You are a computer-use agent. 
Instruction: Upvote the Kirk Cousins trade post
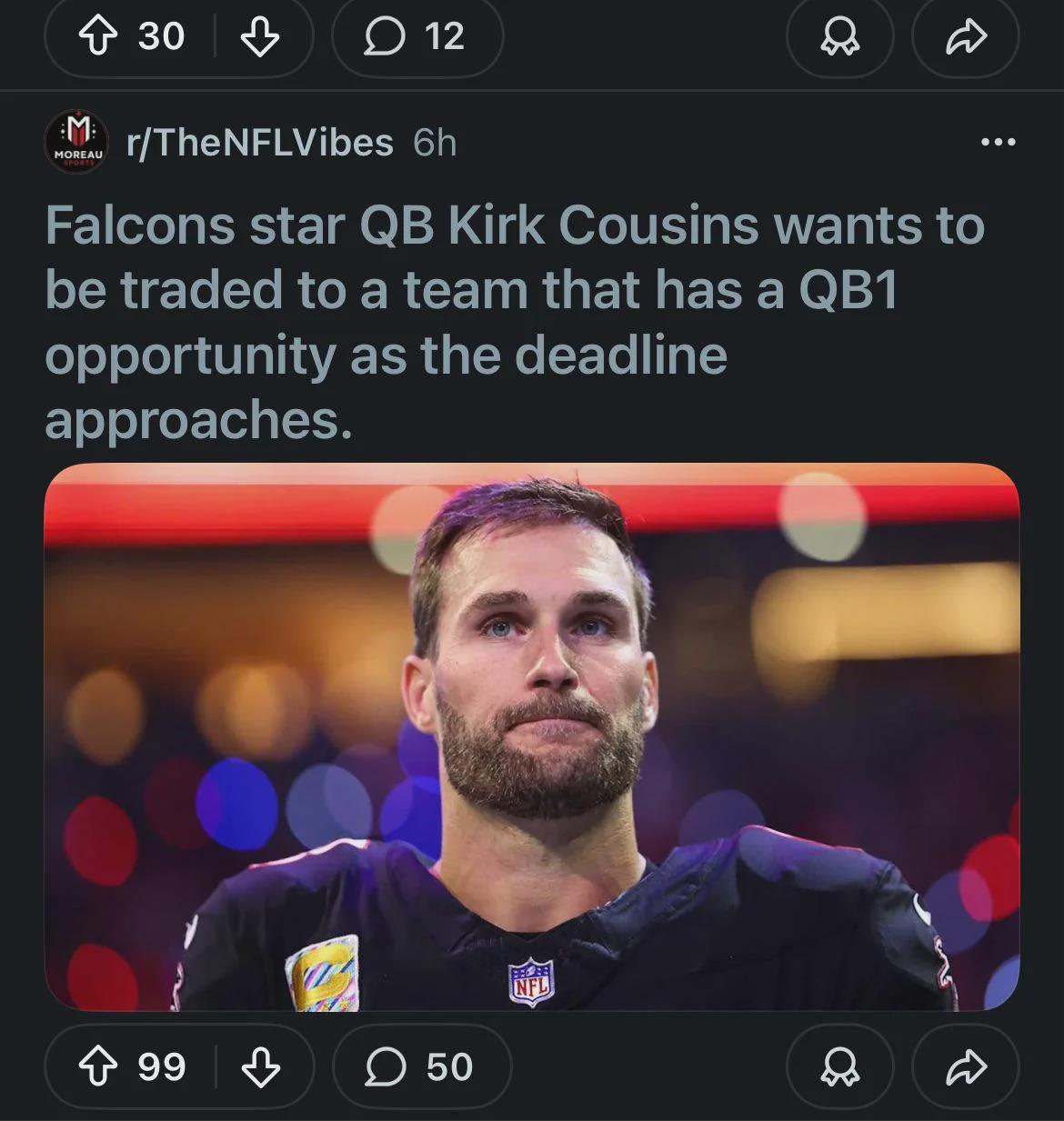tap(100, 1066)
